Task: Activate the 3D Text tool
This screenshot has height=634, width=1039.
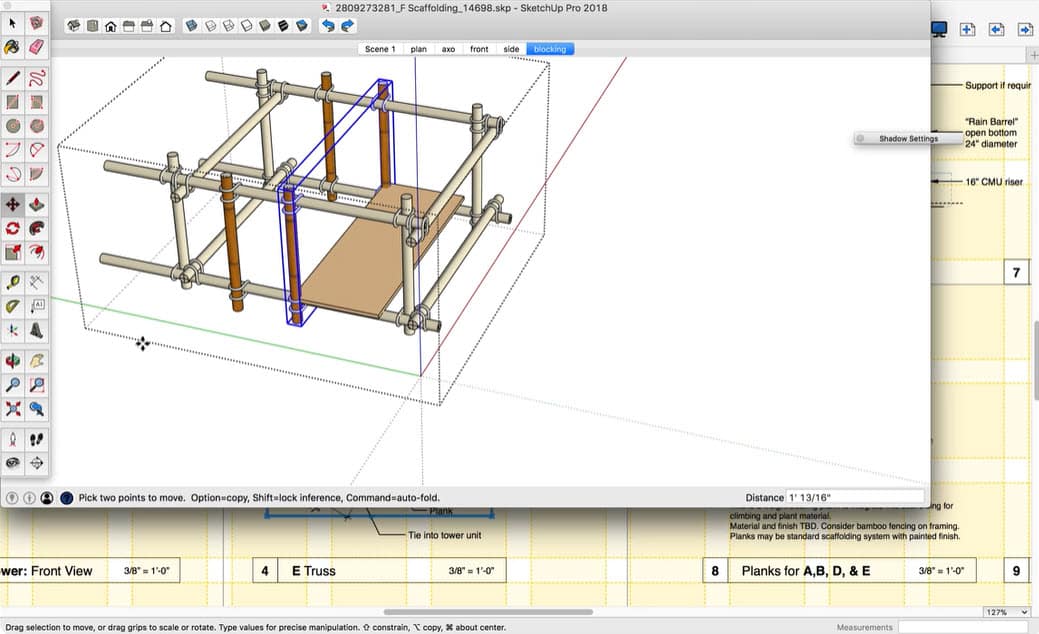Action: [x=36, y=331]
